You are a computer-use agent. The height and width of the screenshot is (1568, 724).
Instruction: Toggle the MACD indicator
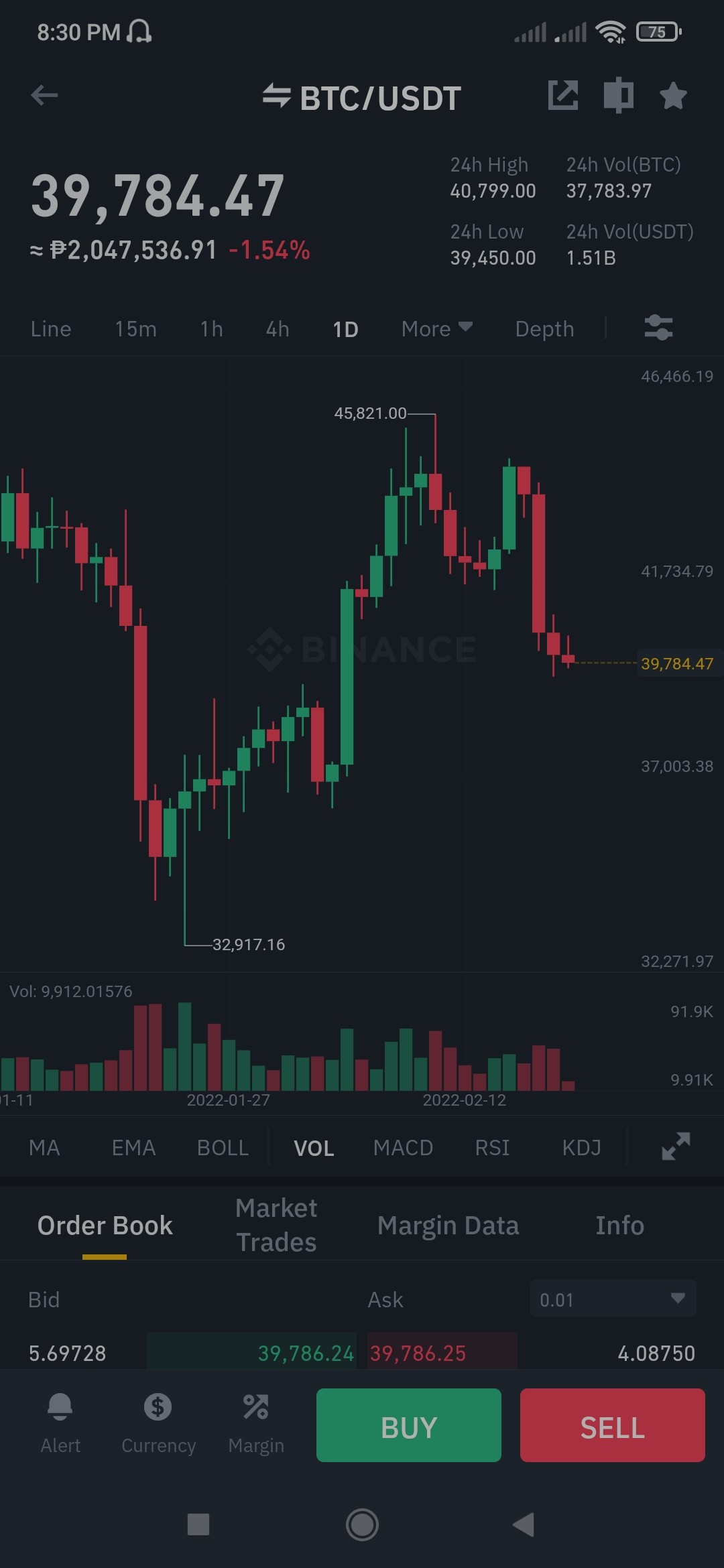click(x=403, y=1148)
